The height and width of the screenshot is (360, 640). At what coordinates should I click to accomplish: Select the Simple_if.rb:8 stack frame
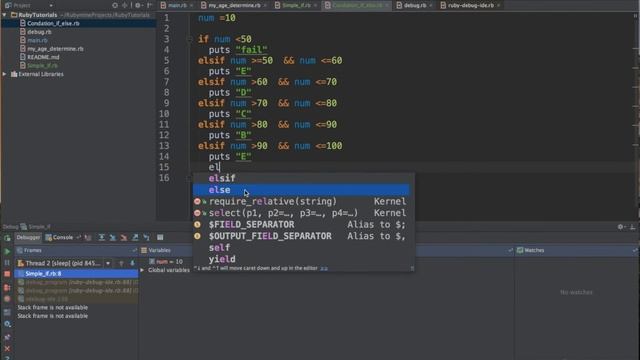[x=77, y=273]
